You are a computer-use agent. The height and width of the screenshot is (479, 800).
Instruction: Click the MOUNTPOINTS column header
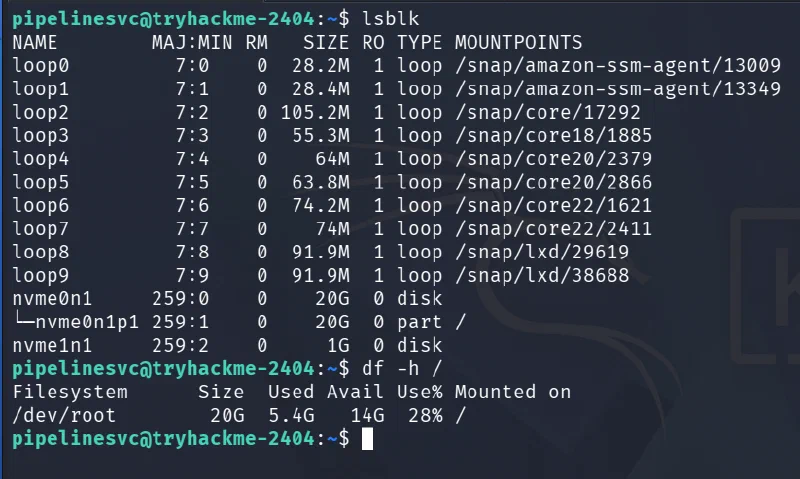coord(518,42)
